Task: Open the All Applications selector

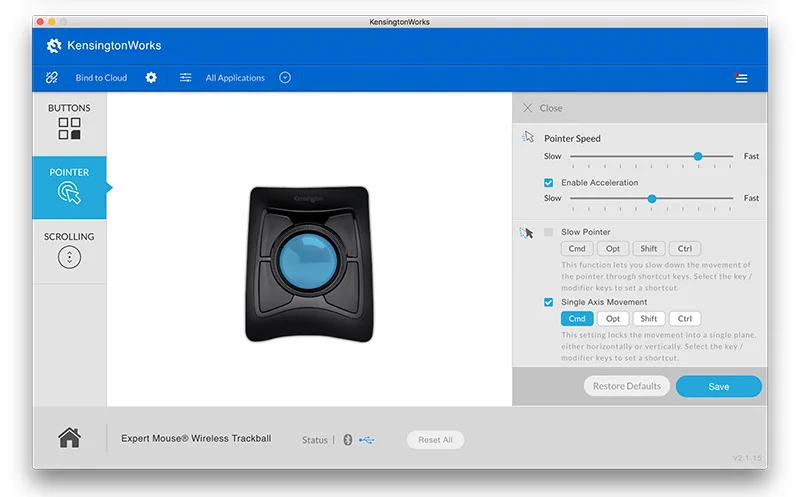Action: click(x=235, y=78)
